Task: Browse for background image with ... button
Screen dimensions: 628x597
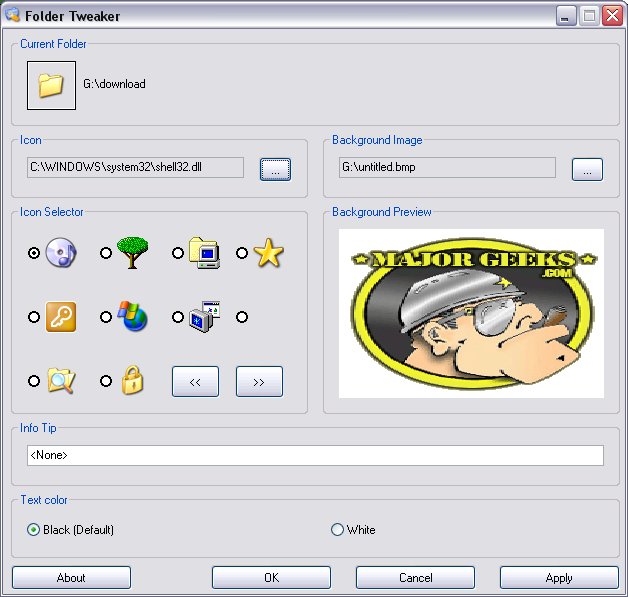Action: 587,169
